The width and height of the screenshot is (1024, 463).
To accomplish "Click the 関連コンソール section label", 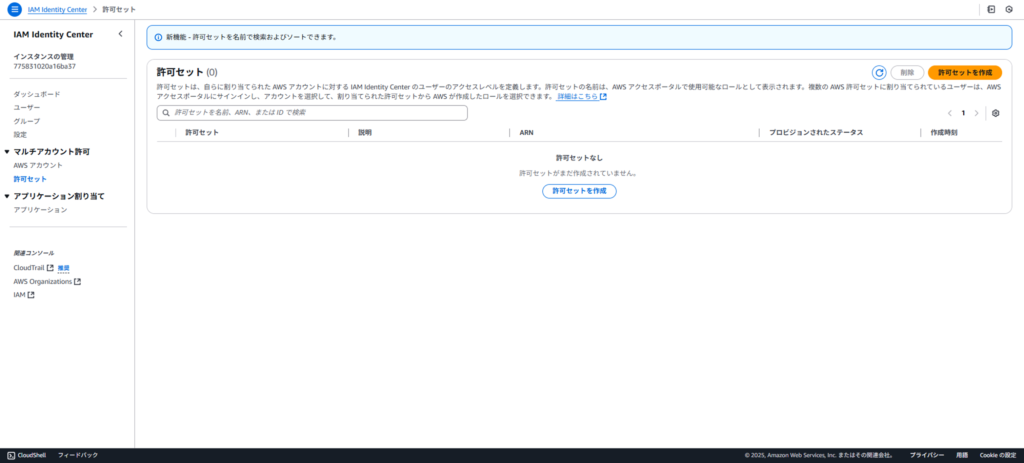I will 34,253.
